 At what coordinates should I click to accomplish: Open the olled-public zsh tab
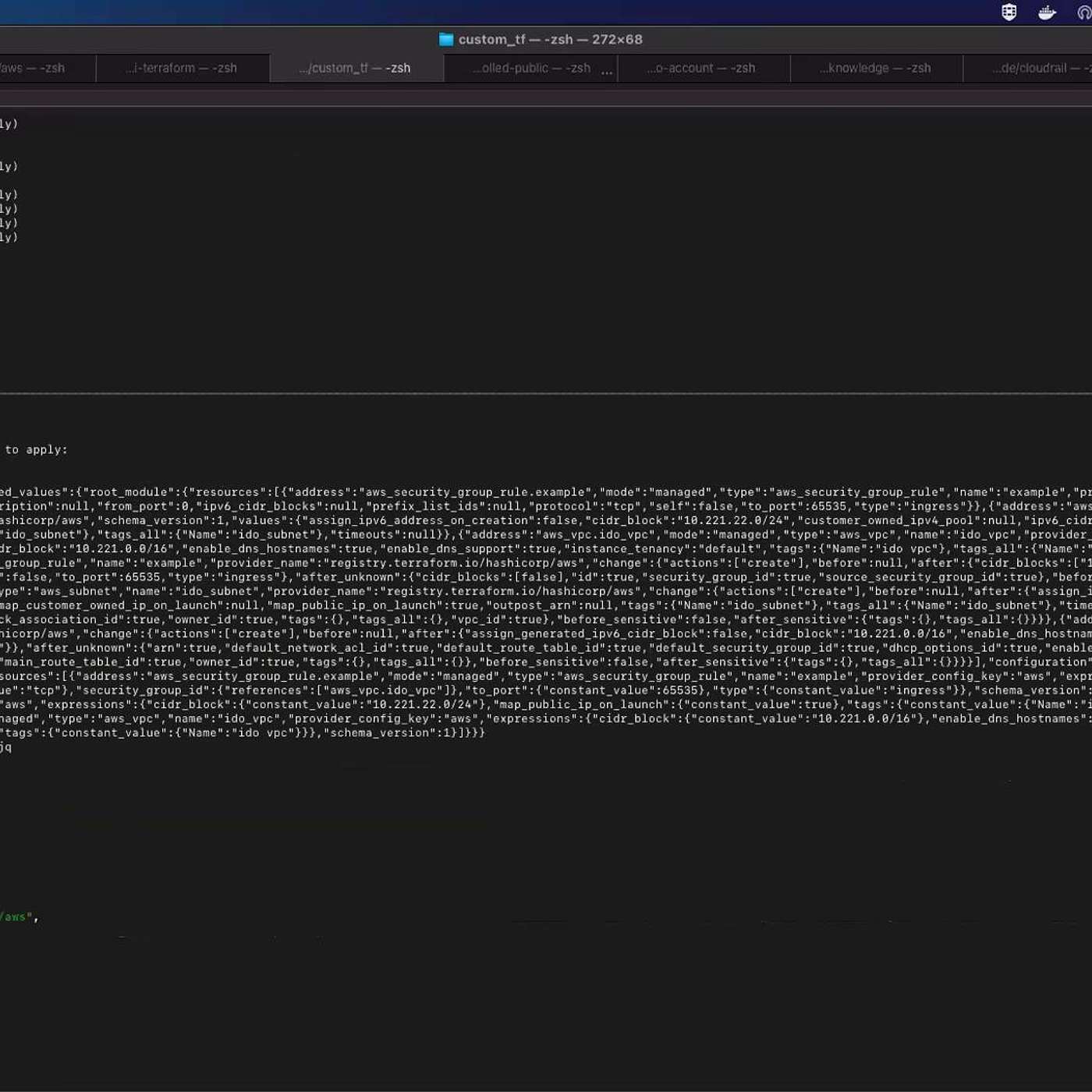[531, 69]
